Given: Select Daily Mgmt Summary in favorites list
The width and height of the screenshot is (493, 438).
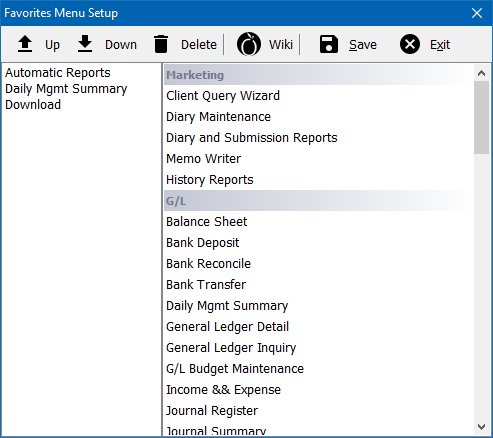Looking at the screenshot, I should coord(66,89).
